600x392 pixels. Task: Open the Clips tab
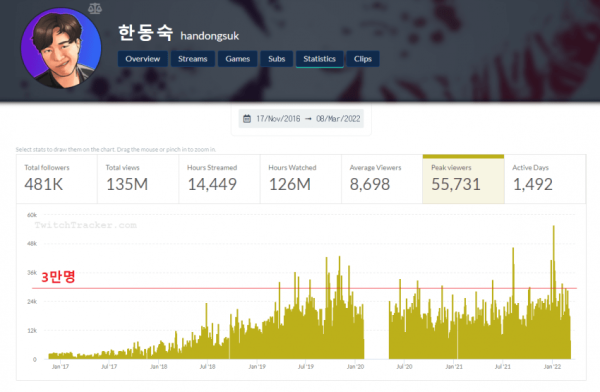click(x=363, y=59)
